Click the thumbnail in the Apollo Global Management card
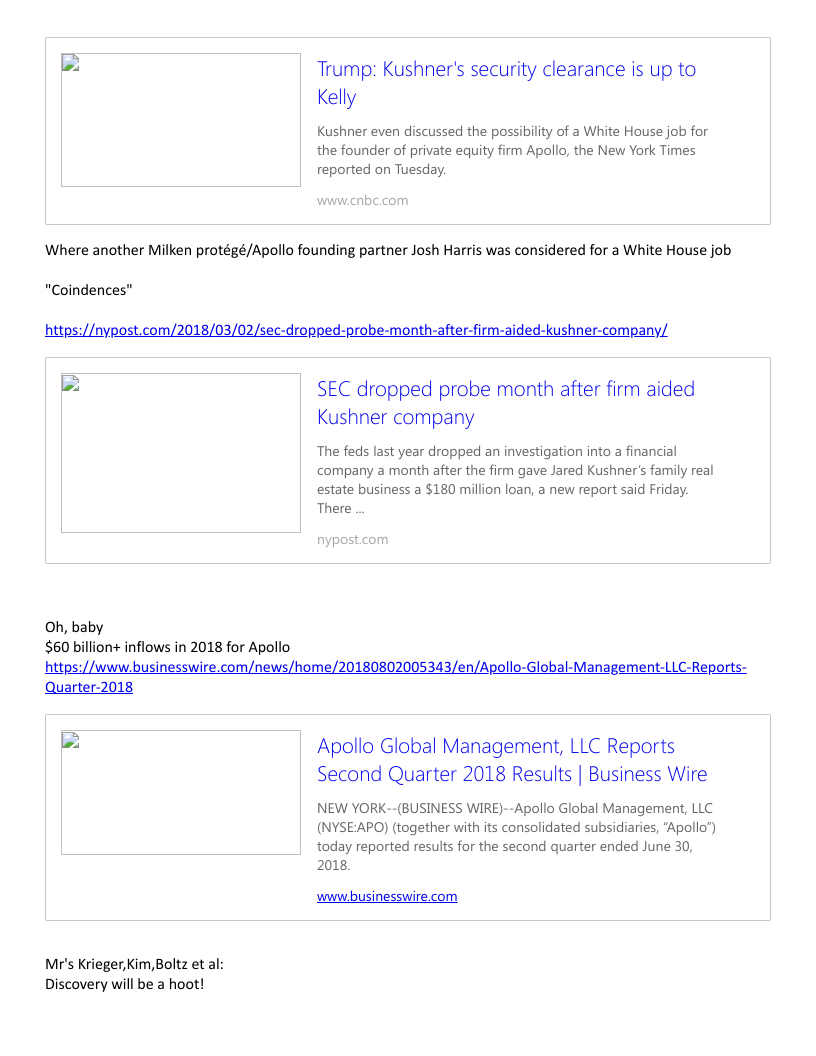The image size is (816, 1056). [180, 792]
